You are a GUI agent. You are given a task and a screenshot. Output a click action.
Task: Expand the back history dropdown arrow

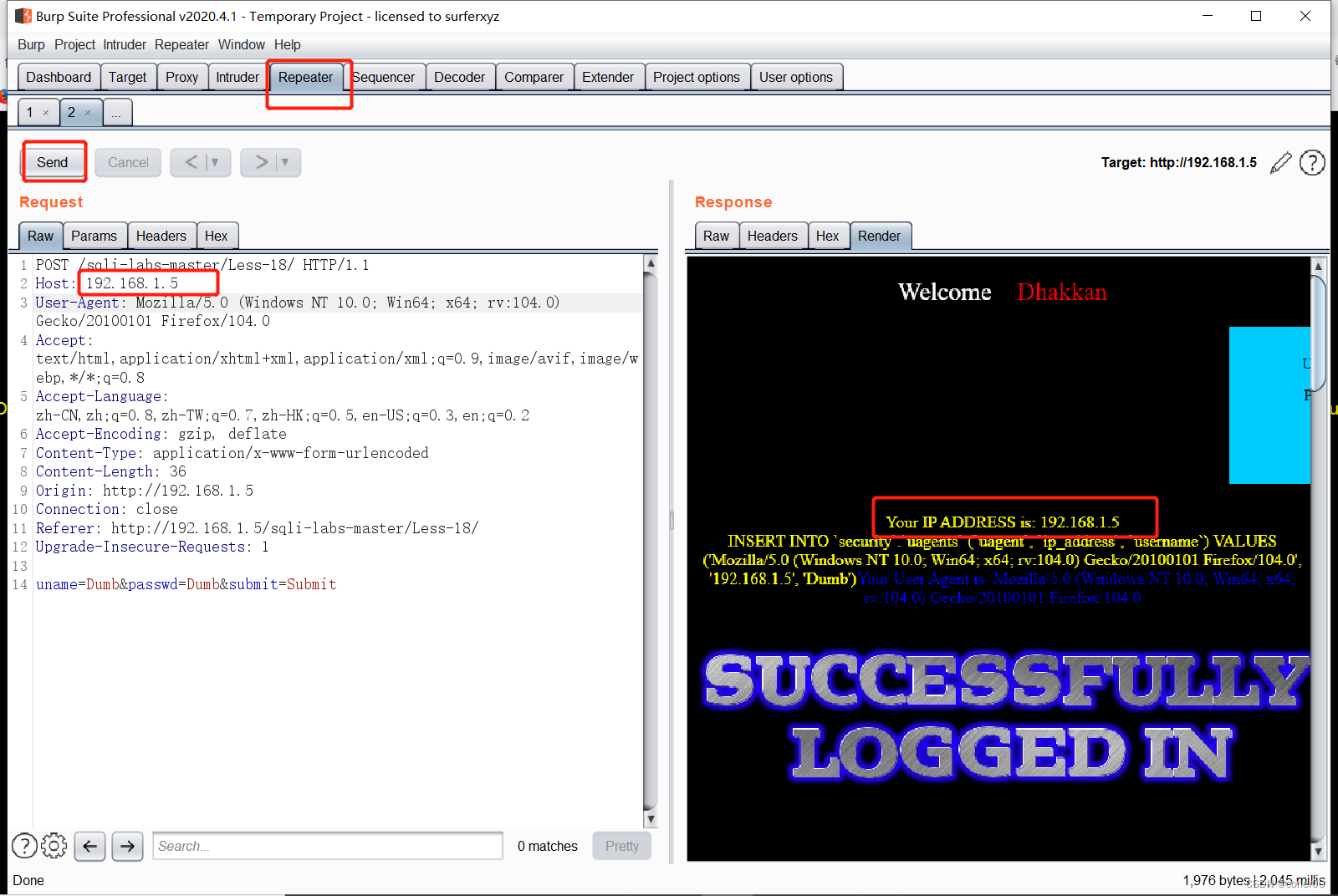click(216, 162)
